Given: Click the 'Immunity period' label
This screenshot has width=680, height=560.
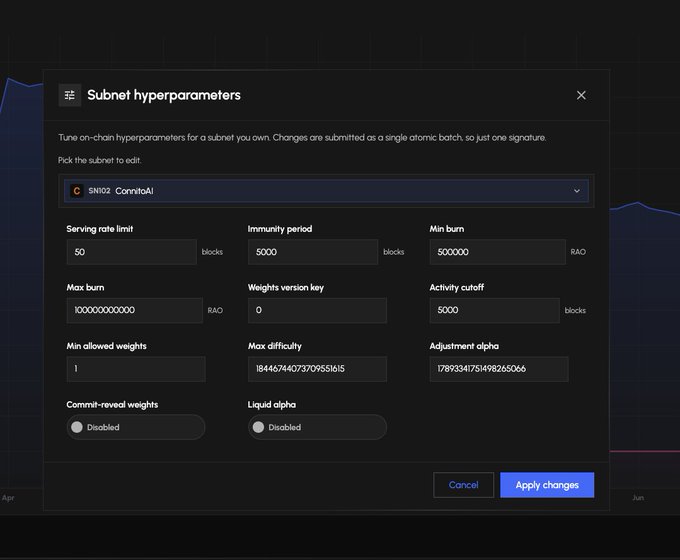Looking at the screenshot, I should [280, 229].
